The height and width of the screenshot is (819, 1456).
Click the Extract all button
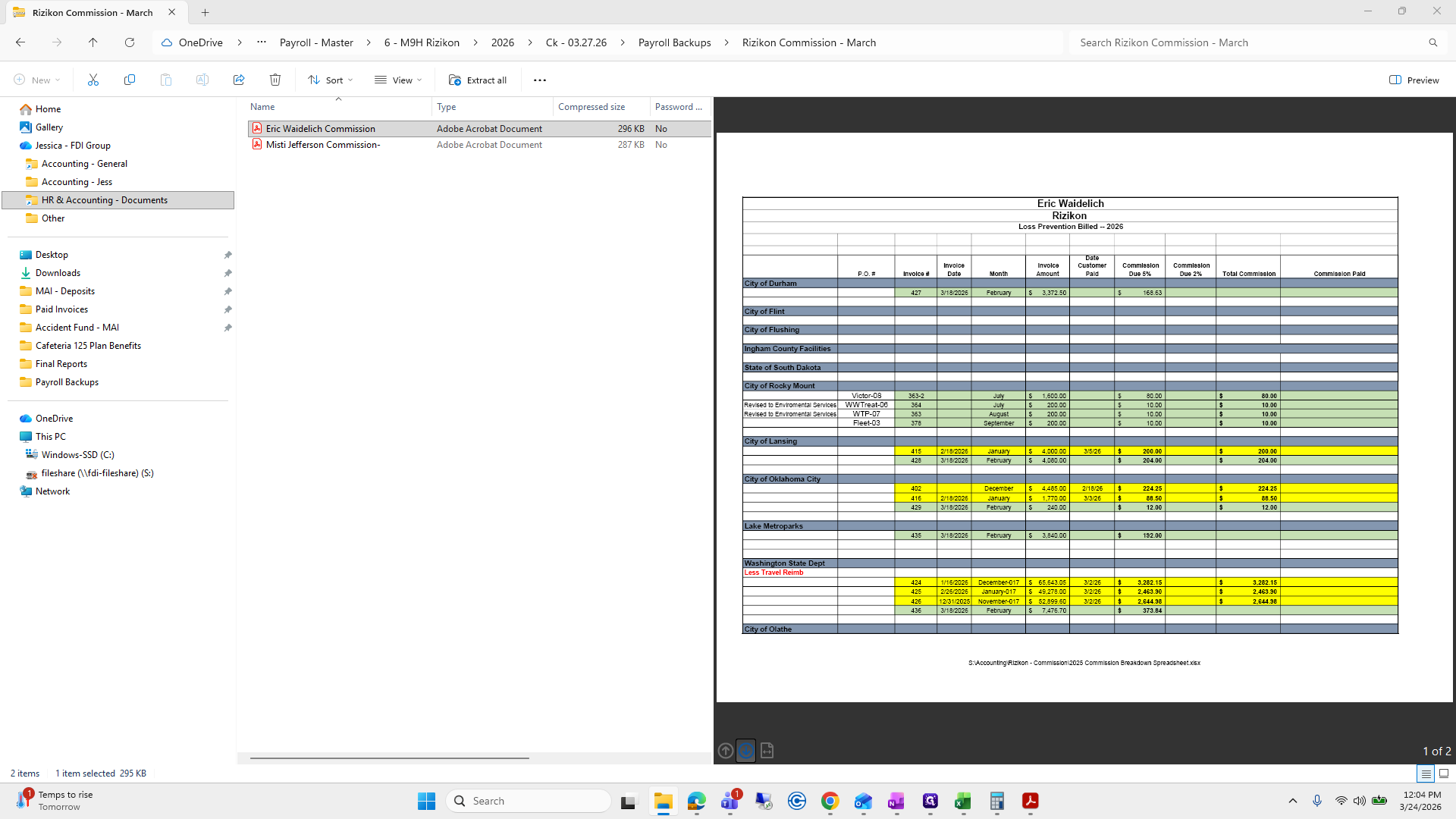point(478,80)
